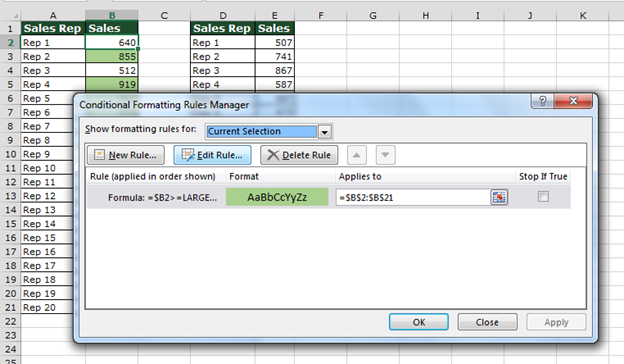Select column D header
The image size is (624, 364).
click(223, 16)
